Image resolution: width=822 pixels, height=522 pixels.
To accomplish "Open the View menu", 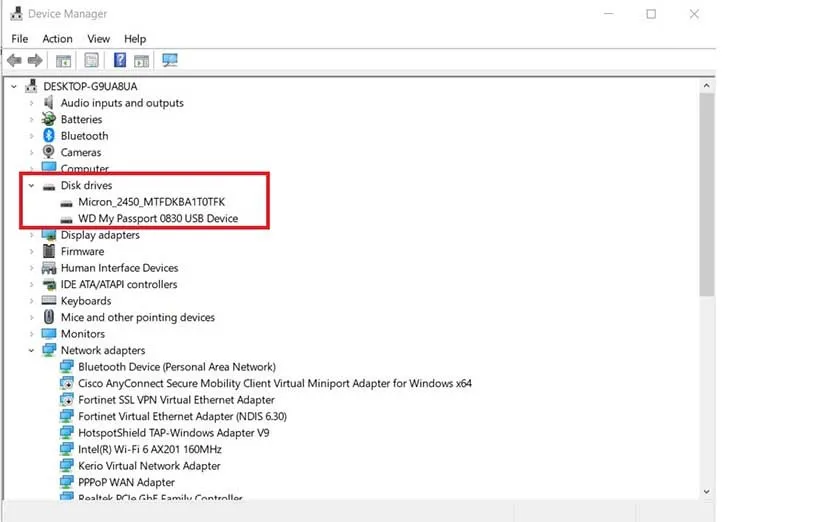I will [x=98, y=39].
